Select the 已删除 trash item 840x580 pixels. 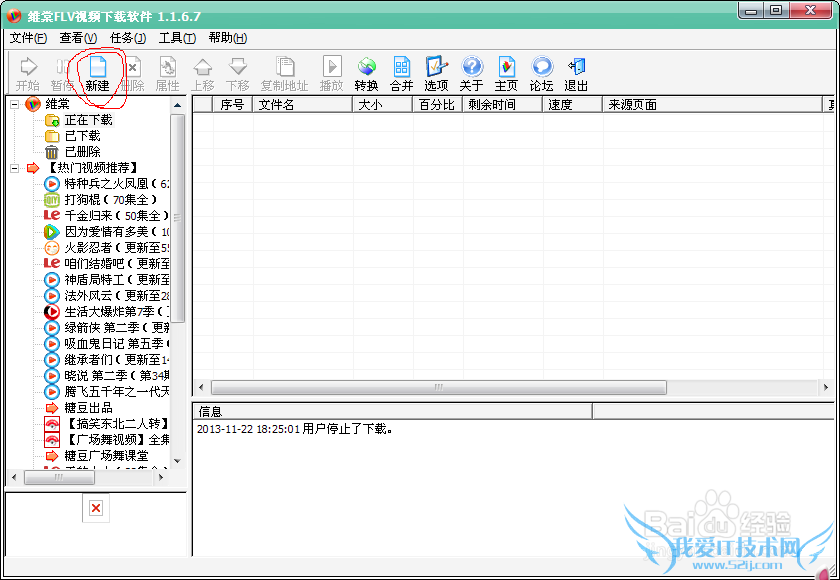tap(82, 152)
